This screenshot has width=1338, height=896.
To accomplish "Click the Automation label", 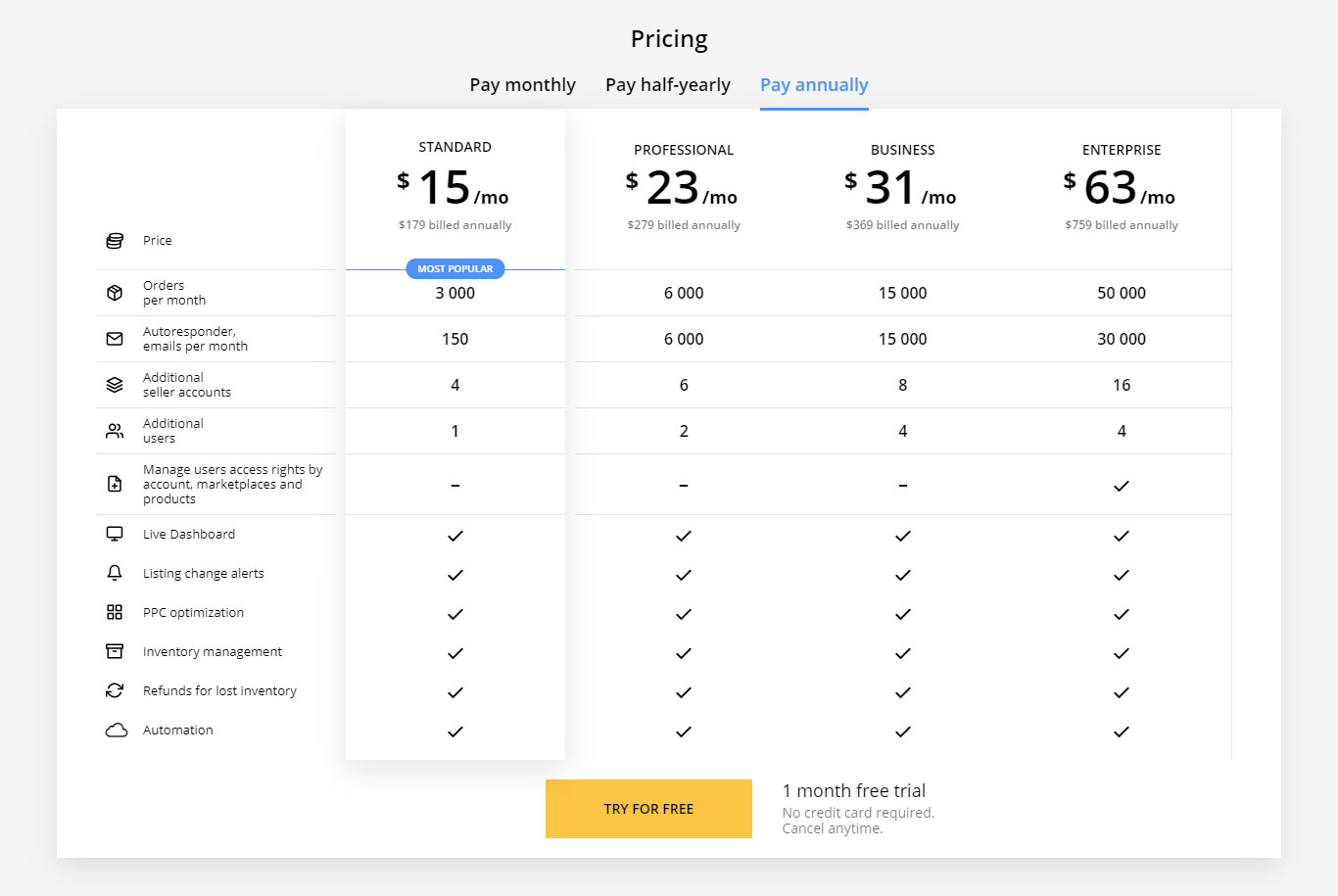I will click(x=177, y=730).
